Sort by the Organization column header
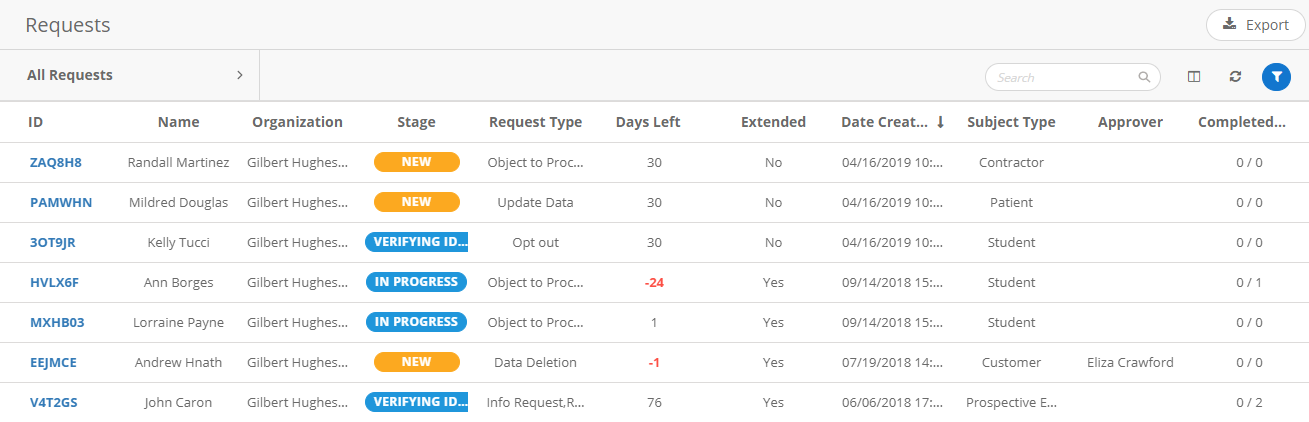This screenshot has height=422, width=1309. pos(297,122)
